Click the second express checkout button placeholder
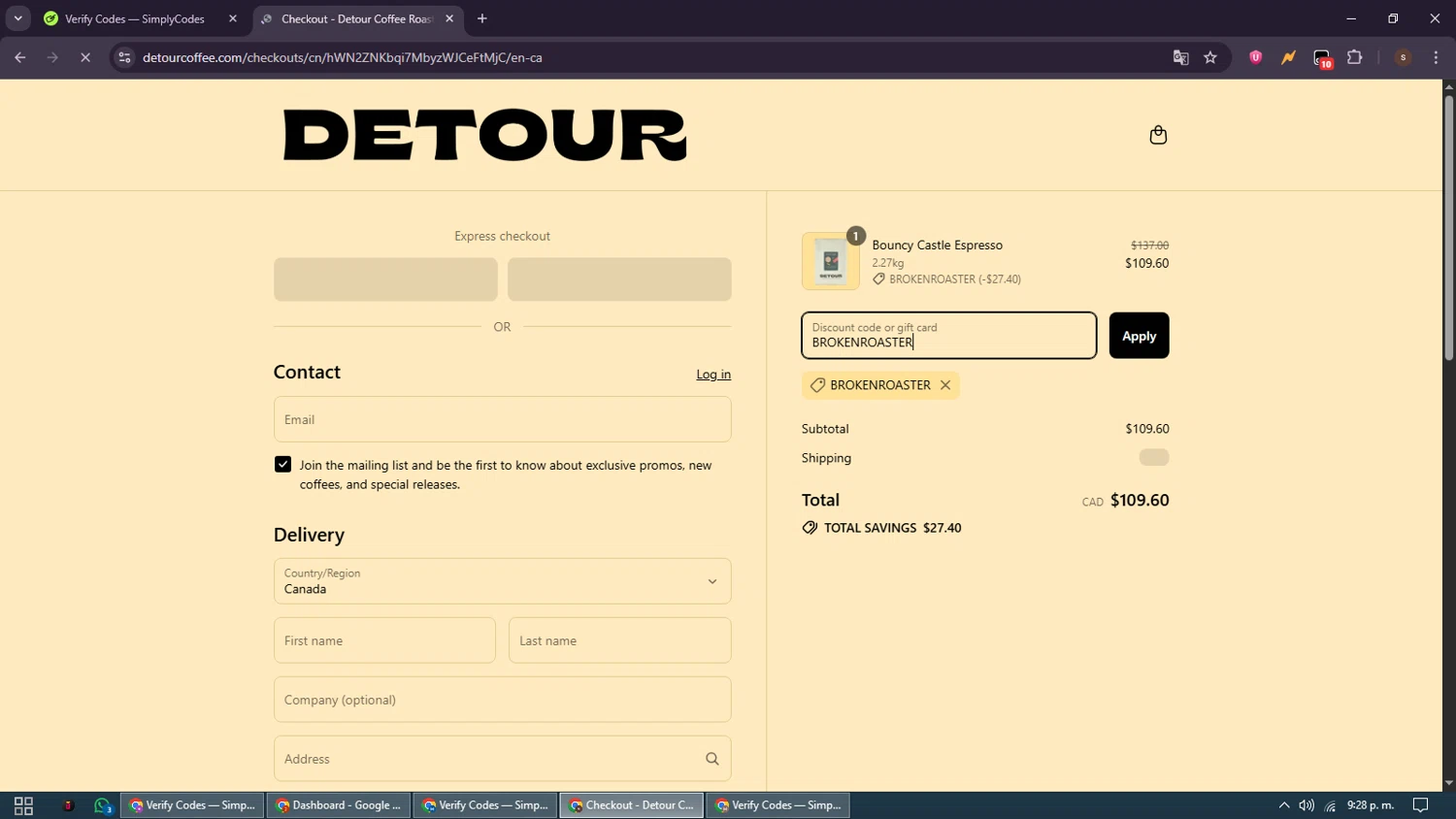The width and height of the screenshot is (1456, 819). coord(619,279)
